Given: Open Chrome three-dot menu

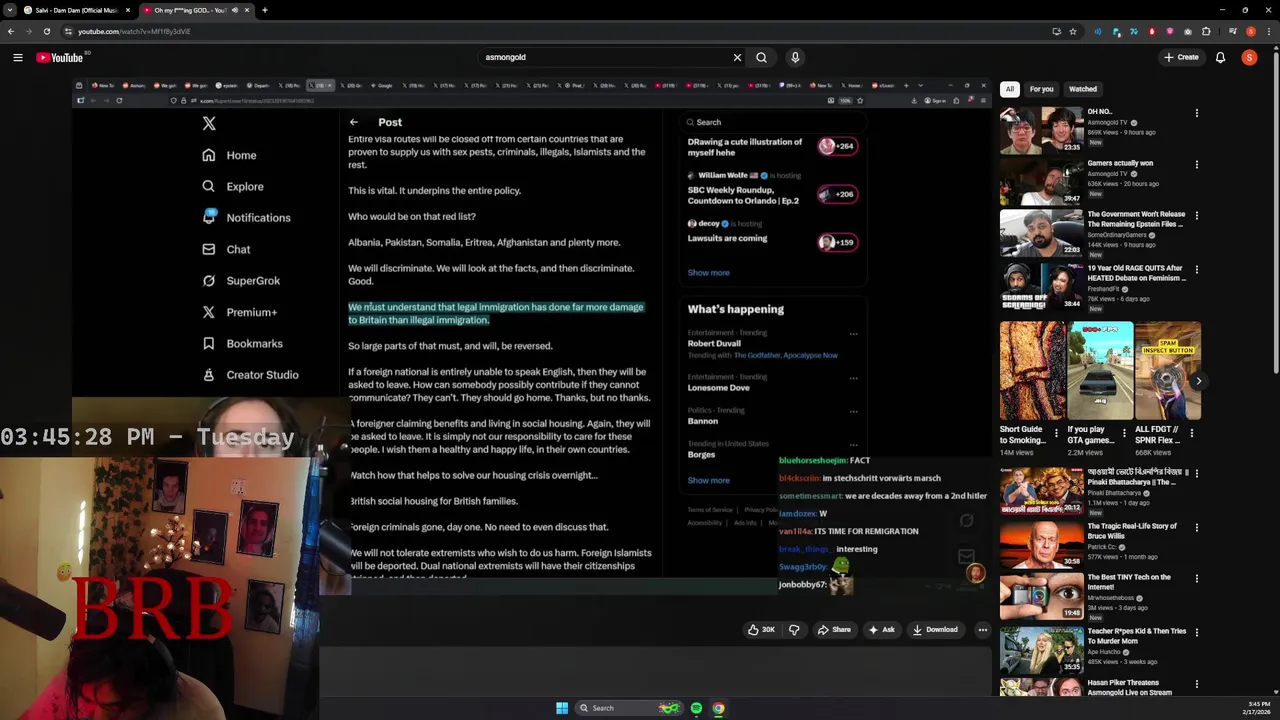Looking at the screenshot, I should click(1268, 31).
